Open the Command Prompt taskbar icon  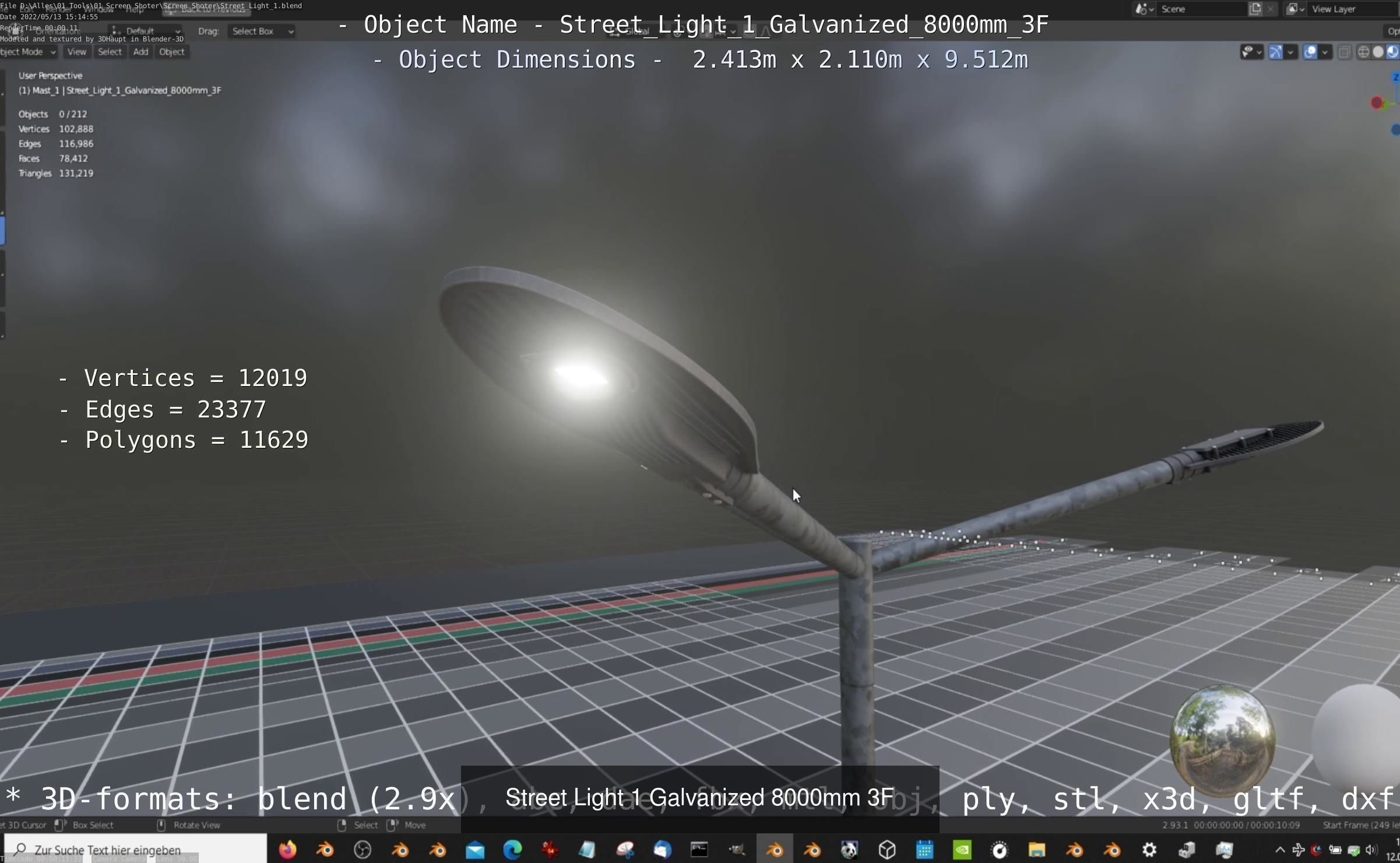point(699,850)
